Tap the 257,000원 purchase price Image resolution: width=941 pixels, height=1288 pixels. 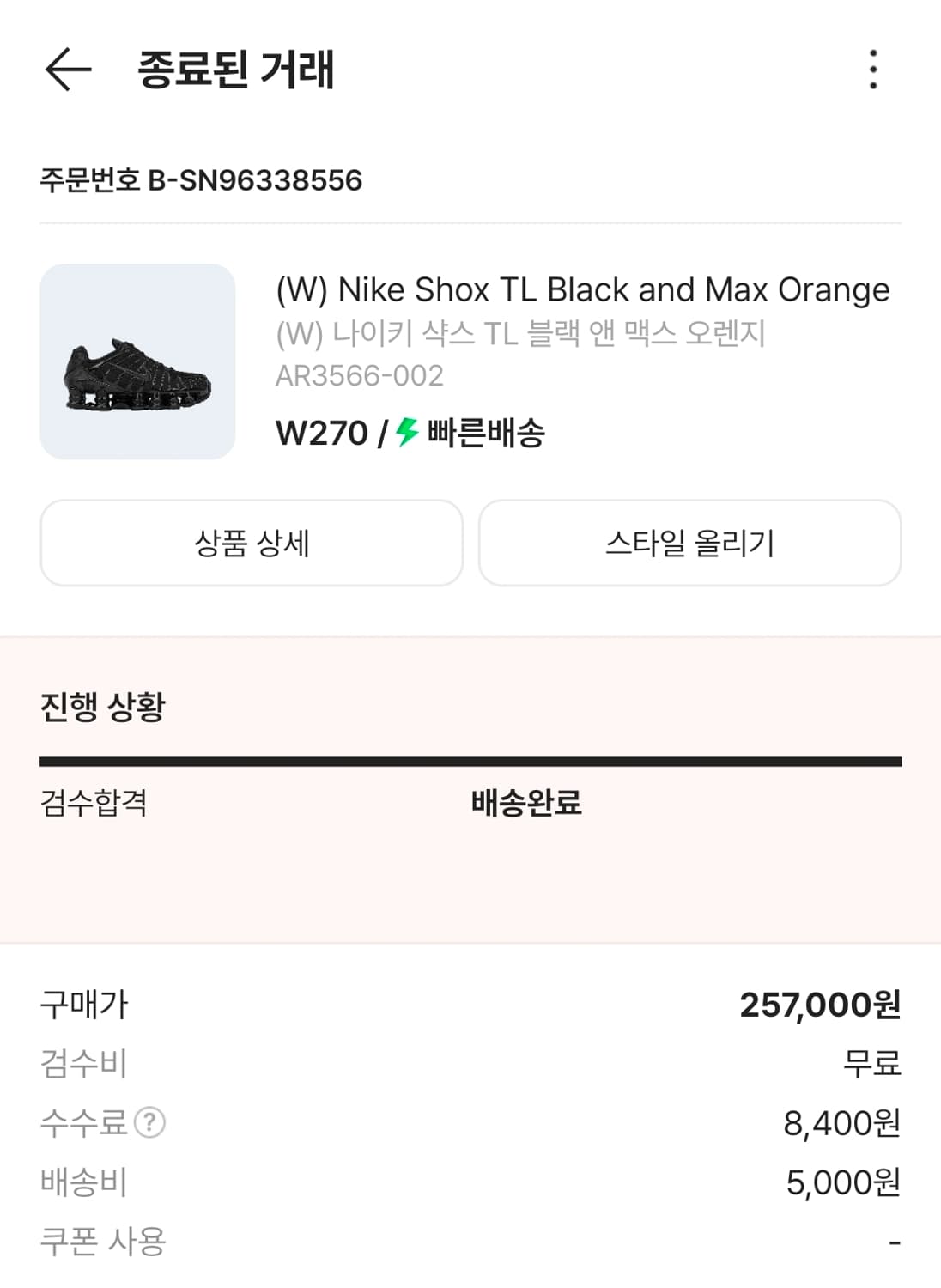point(820,1005)
